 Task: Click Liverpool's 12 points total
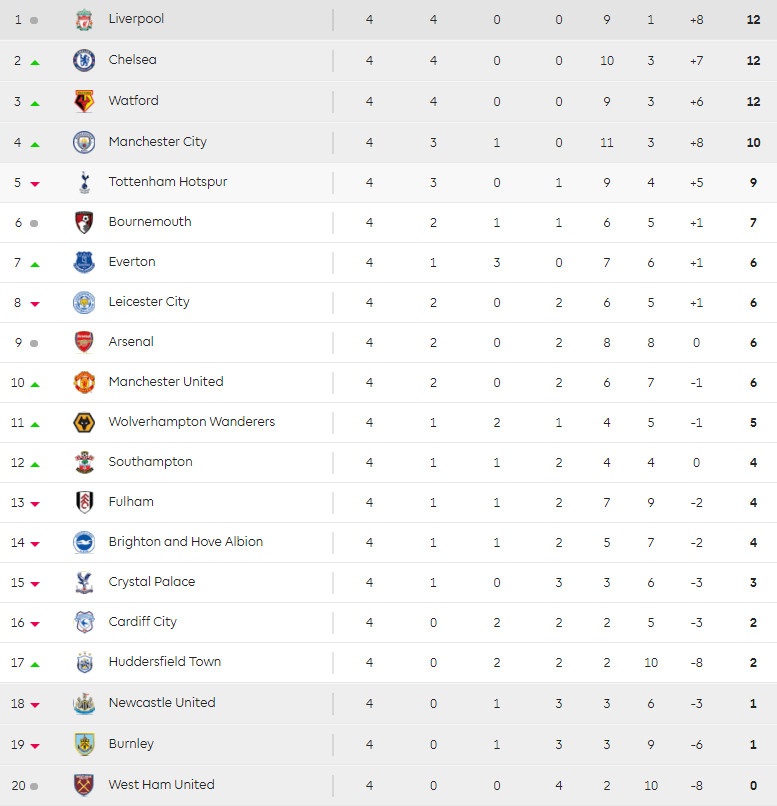(753, 19)
